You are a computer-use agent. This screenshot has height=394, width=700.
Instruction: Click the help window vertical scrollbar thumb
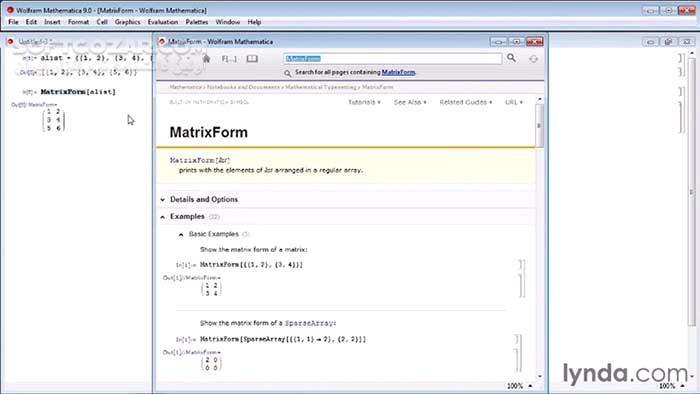540,125
